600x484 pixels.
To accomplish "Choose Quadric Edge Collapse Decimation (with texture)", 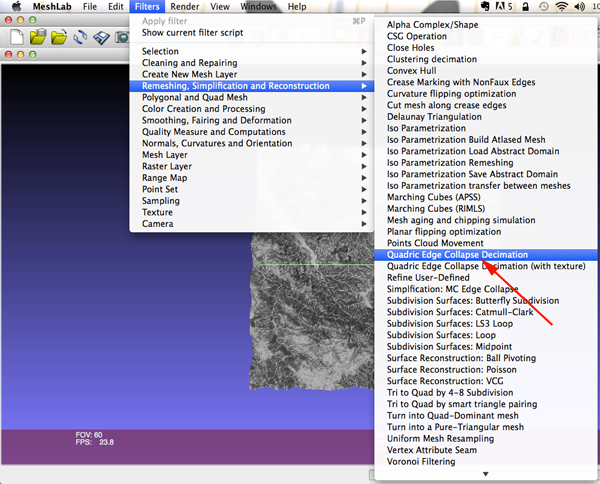I will tap(486, 266).
